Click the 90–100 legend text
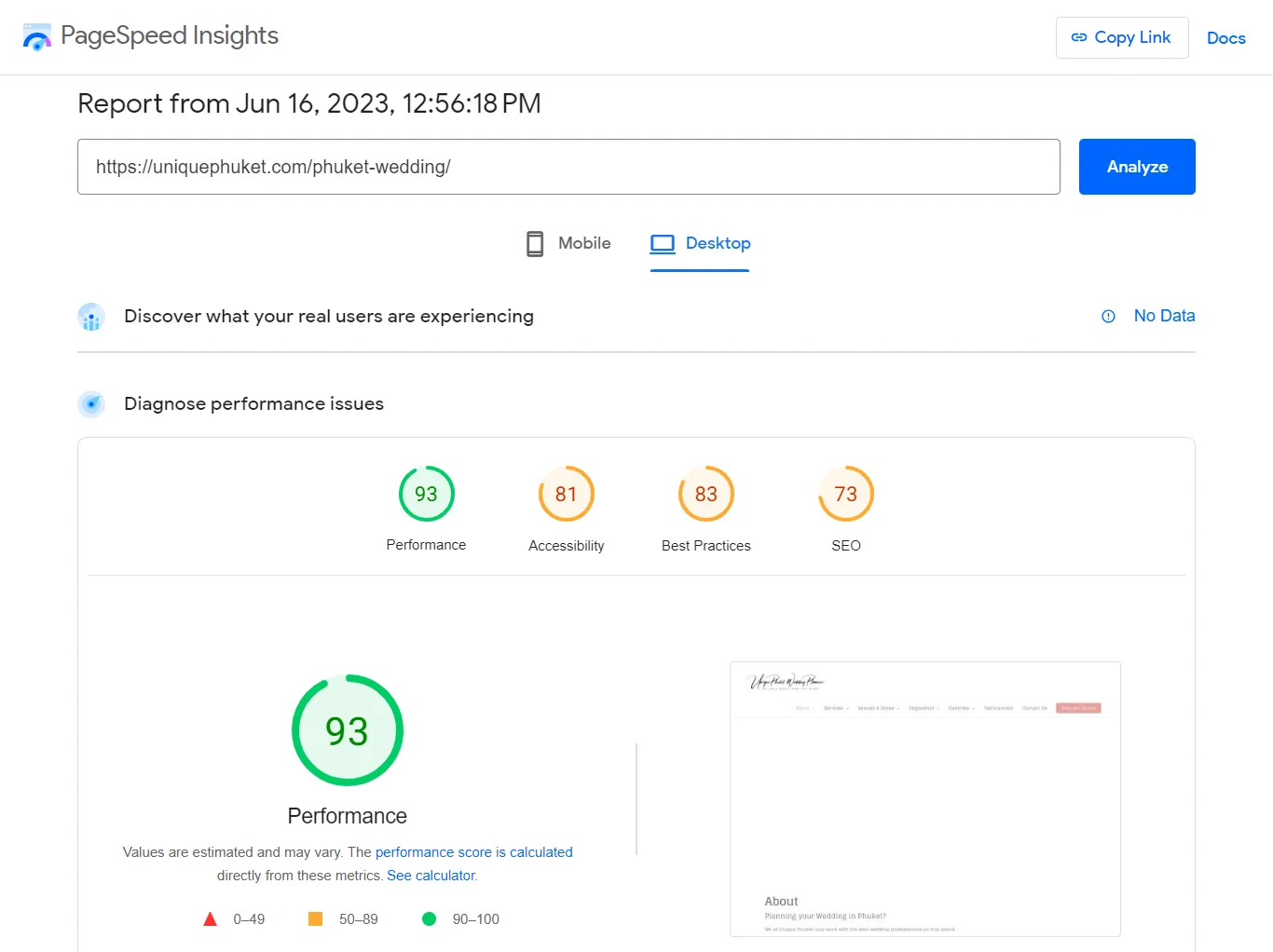The height and width of the screenshot is (952, 1273). [x=476, y=919]
